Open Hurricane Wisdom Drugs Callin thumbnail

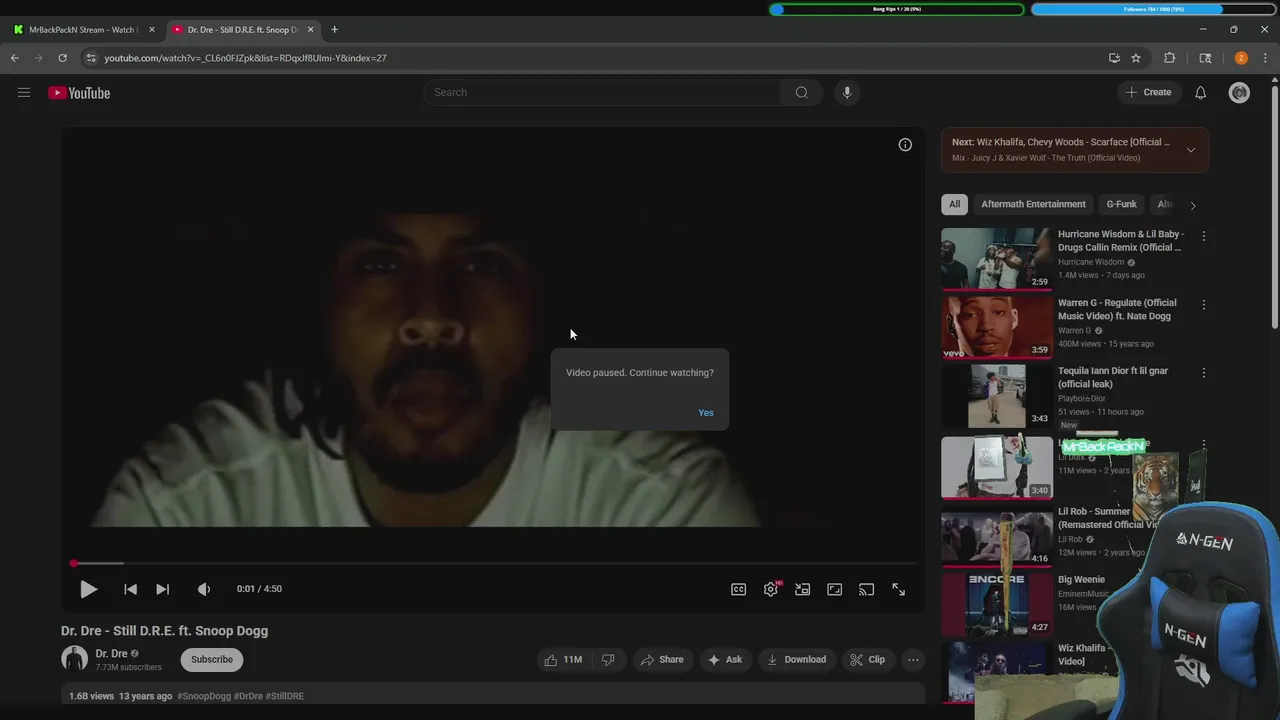(x=996, y=259)
